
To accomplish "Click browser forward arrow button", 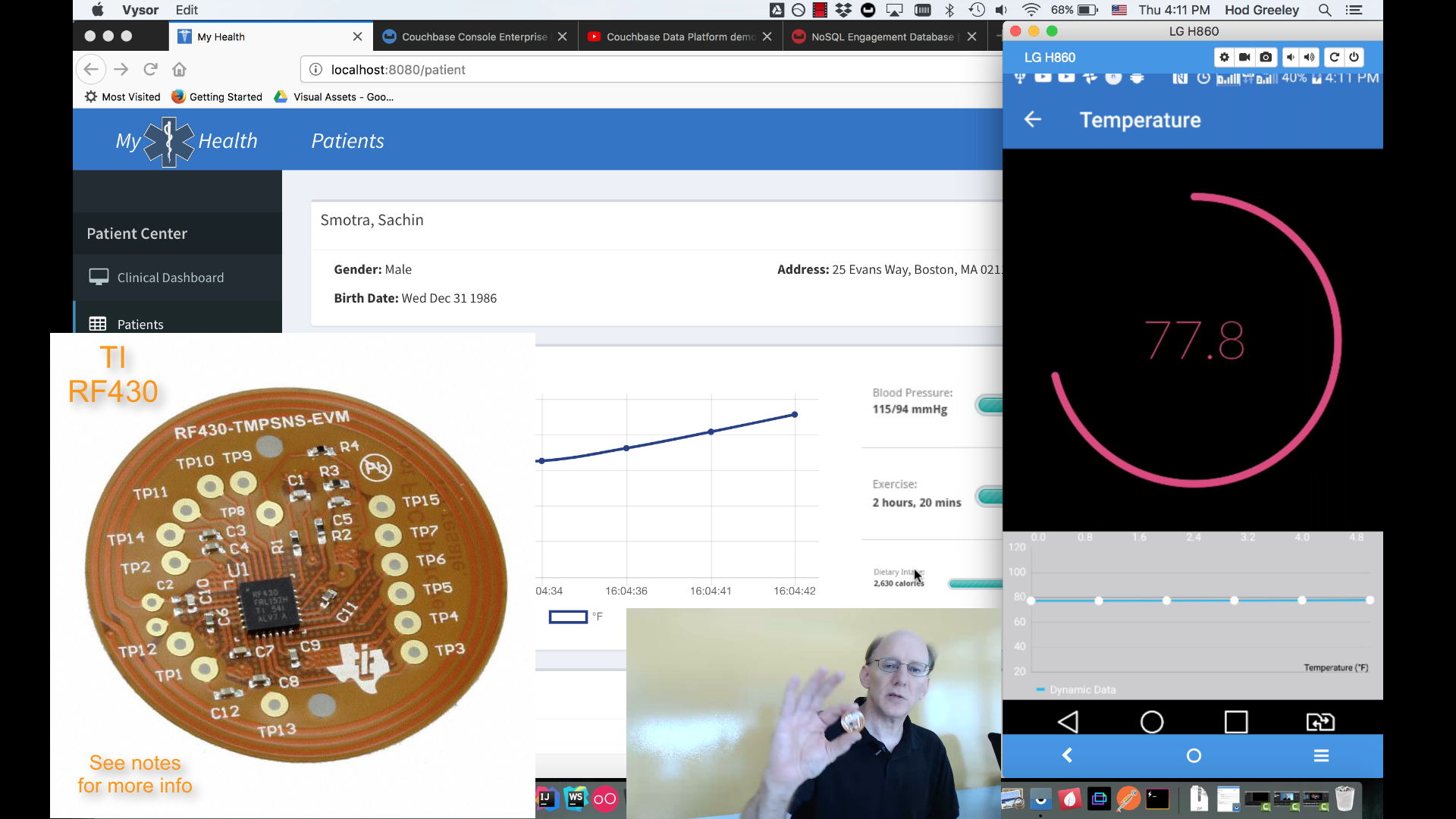I will (x=121, y=69).
